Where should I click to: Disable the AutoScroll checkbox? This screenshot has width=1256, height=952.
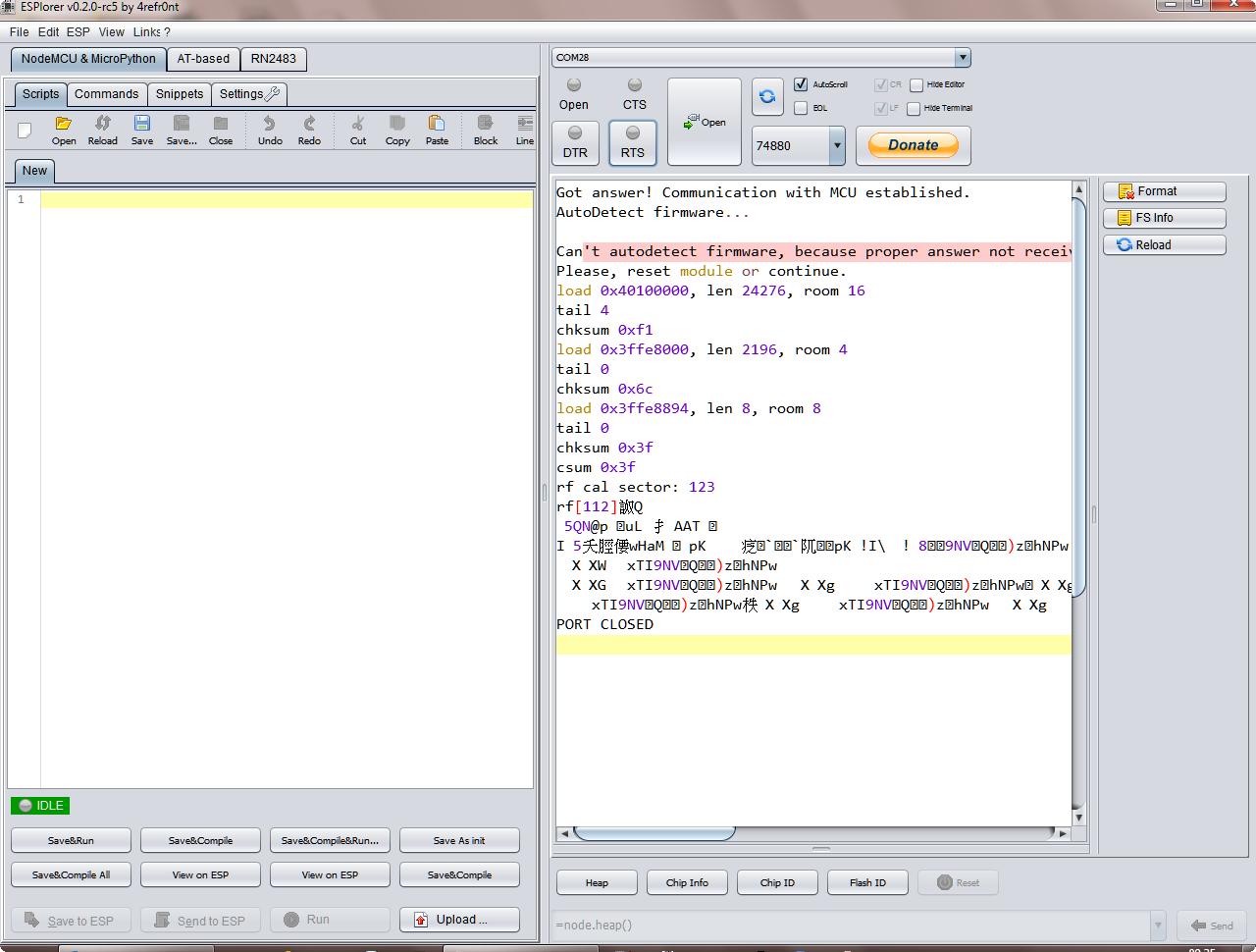[x=801, y=84]
